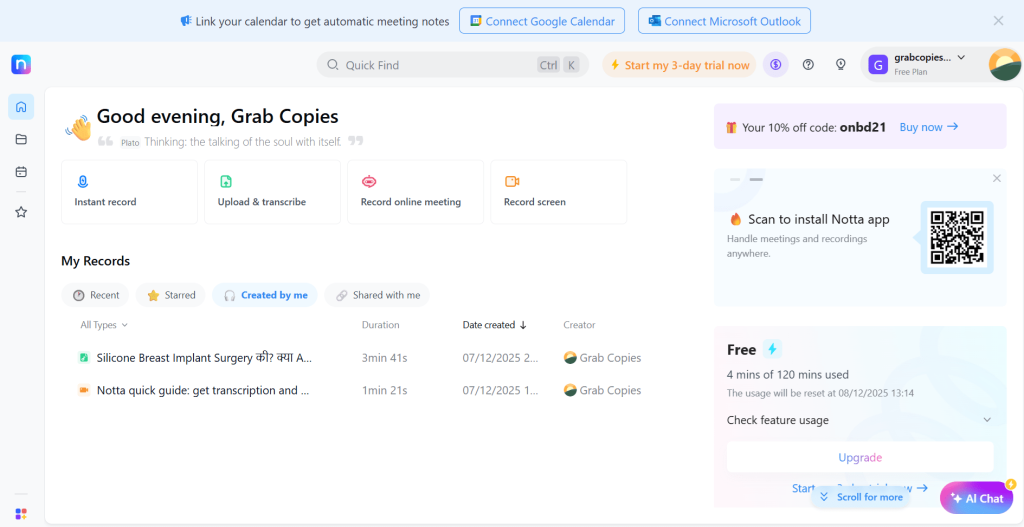The width and height of the screenshot is (1024, 527).
Task: Close the Scan to install Notta card
Action: click(x=997, y=178)
